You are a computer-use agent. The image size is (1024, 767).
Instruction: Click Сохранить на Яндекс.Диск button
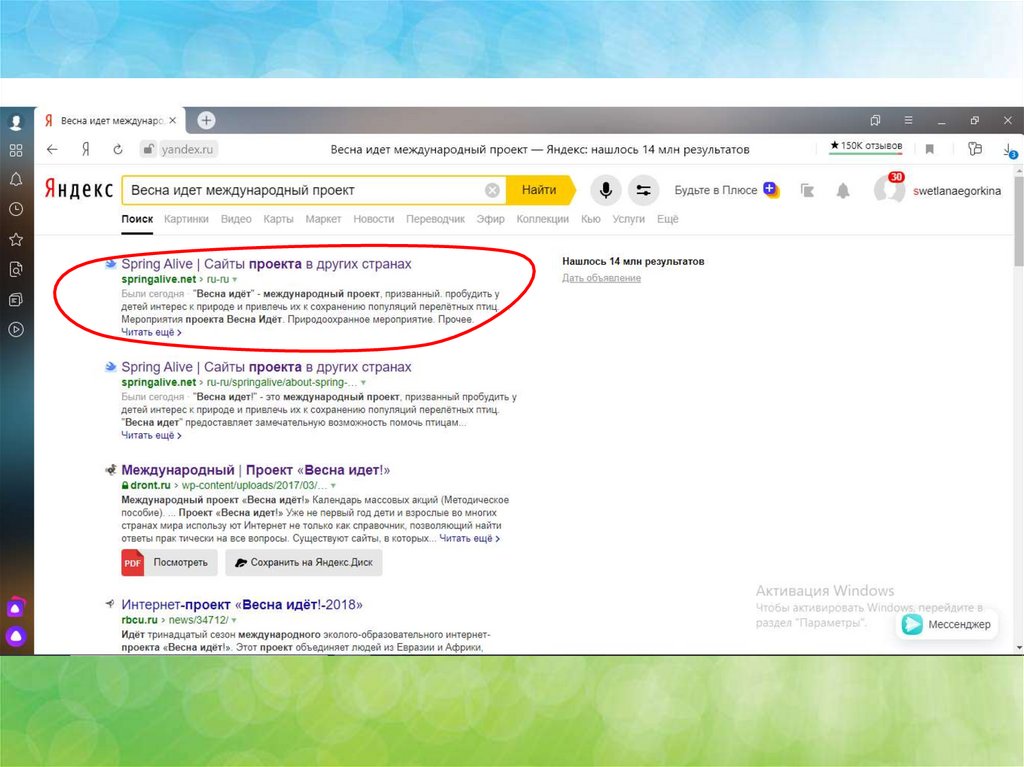click(x=304, y=563)
